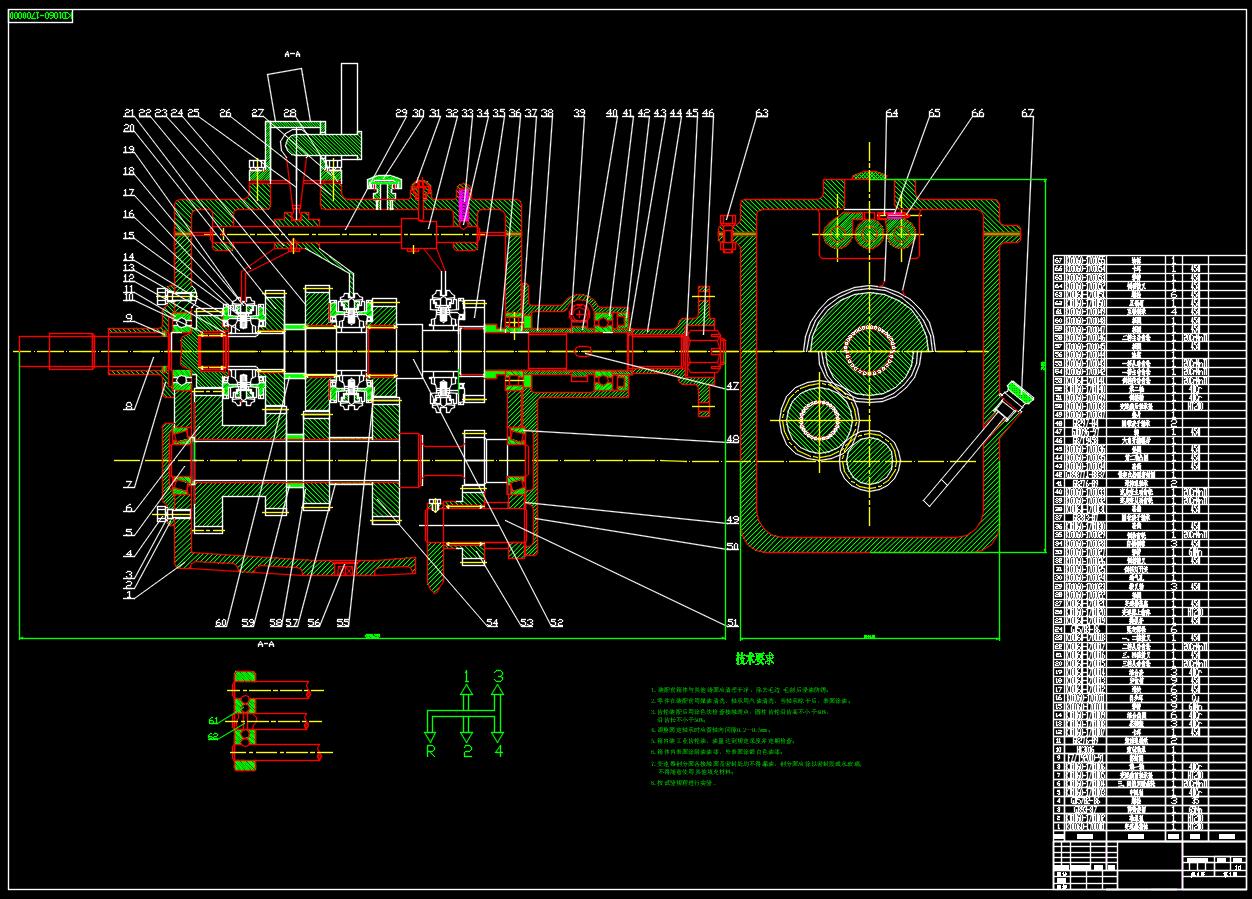Screen dimensions: 1252x899
Task: Select the green technical requirements heading
Action: pyautogui.click(x=754, y=659)
